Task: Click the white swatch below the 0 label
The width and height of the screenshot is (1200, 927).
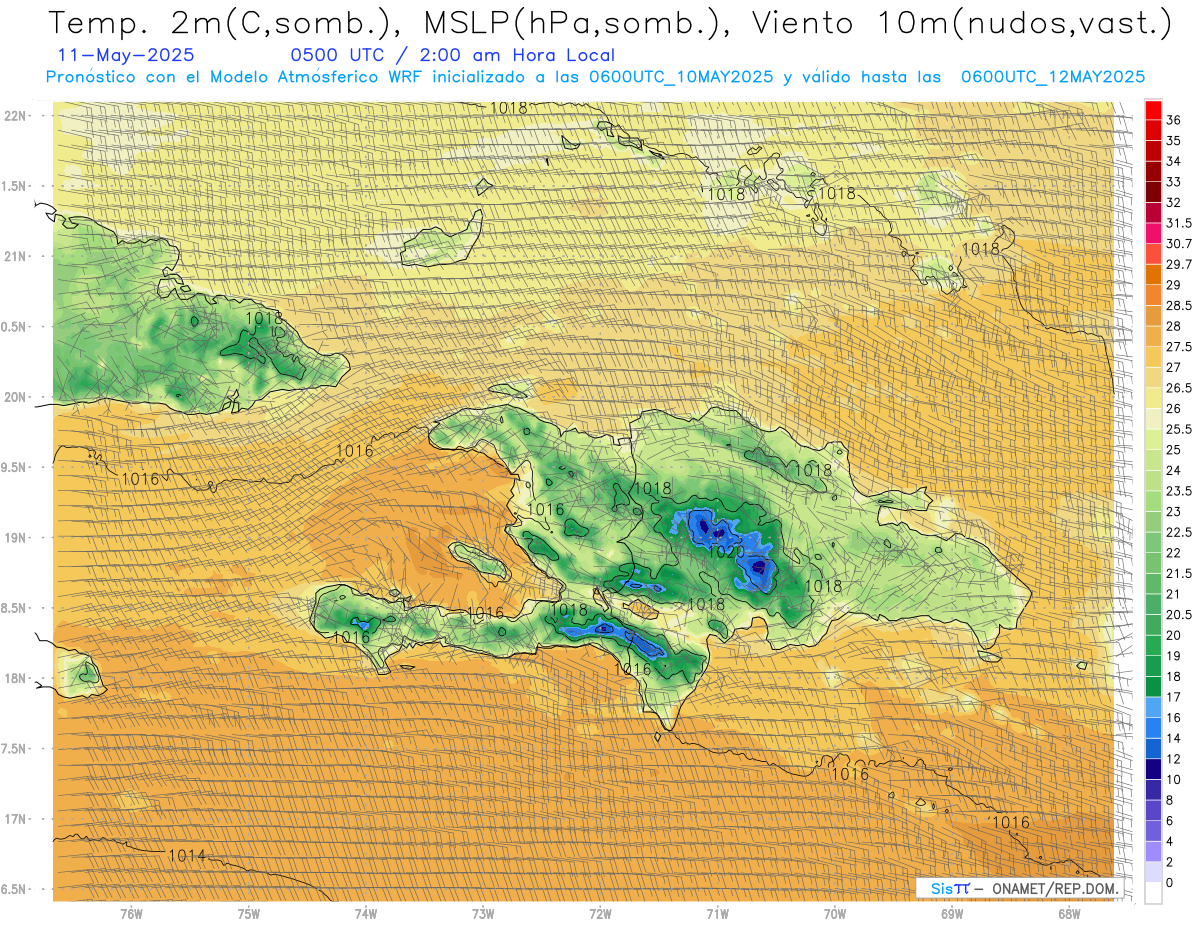Action: [x=1153, y=893]
